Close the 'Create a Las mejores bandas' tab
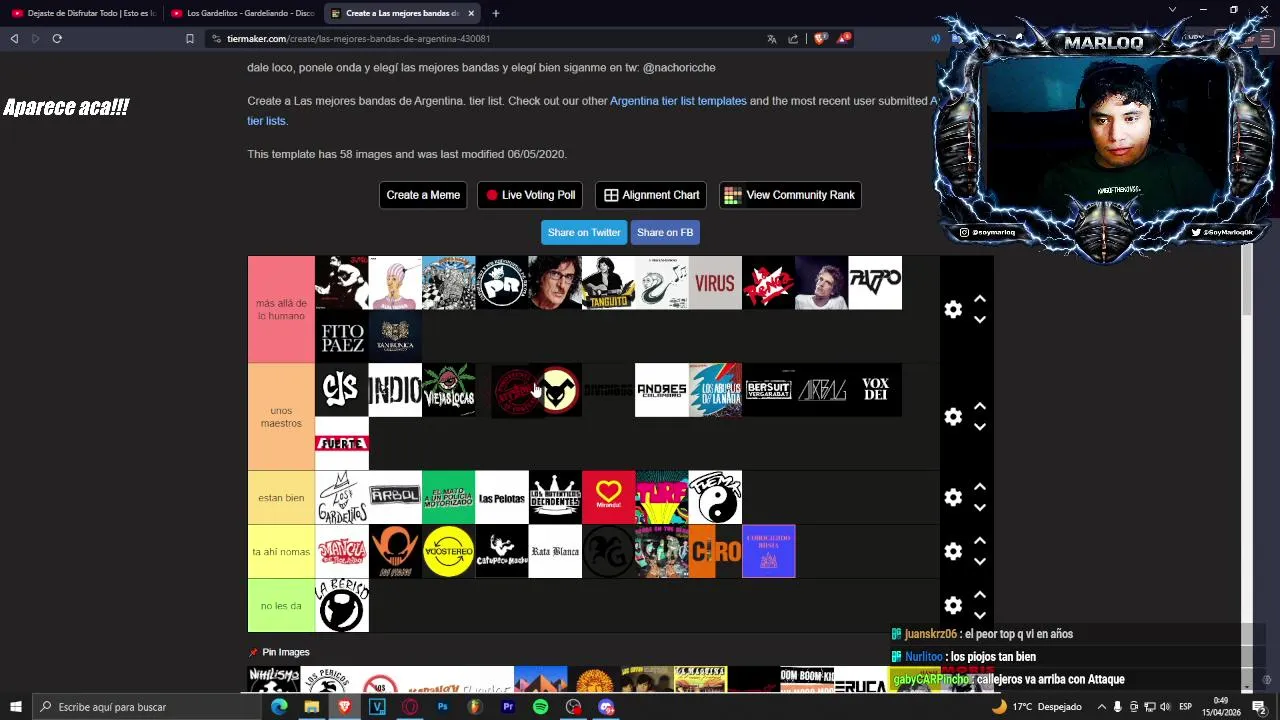The width and height of the screenshot is (1280, 720). tap(471, 13)
